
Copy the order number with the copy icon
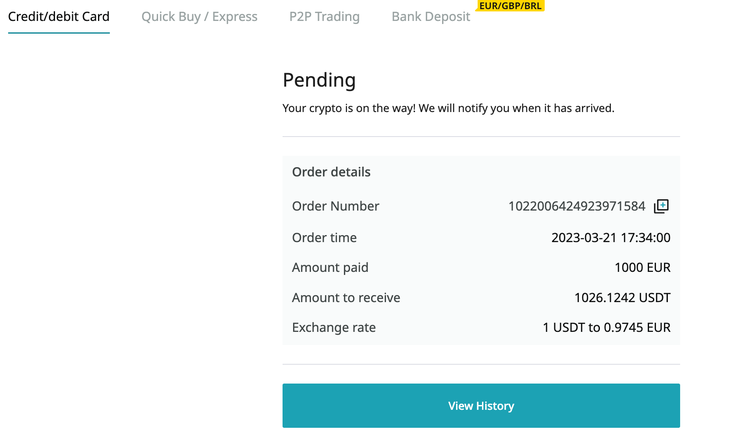pyautogui.click(x=661, y=206)
